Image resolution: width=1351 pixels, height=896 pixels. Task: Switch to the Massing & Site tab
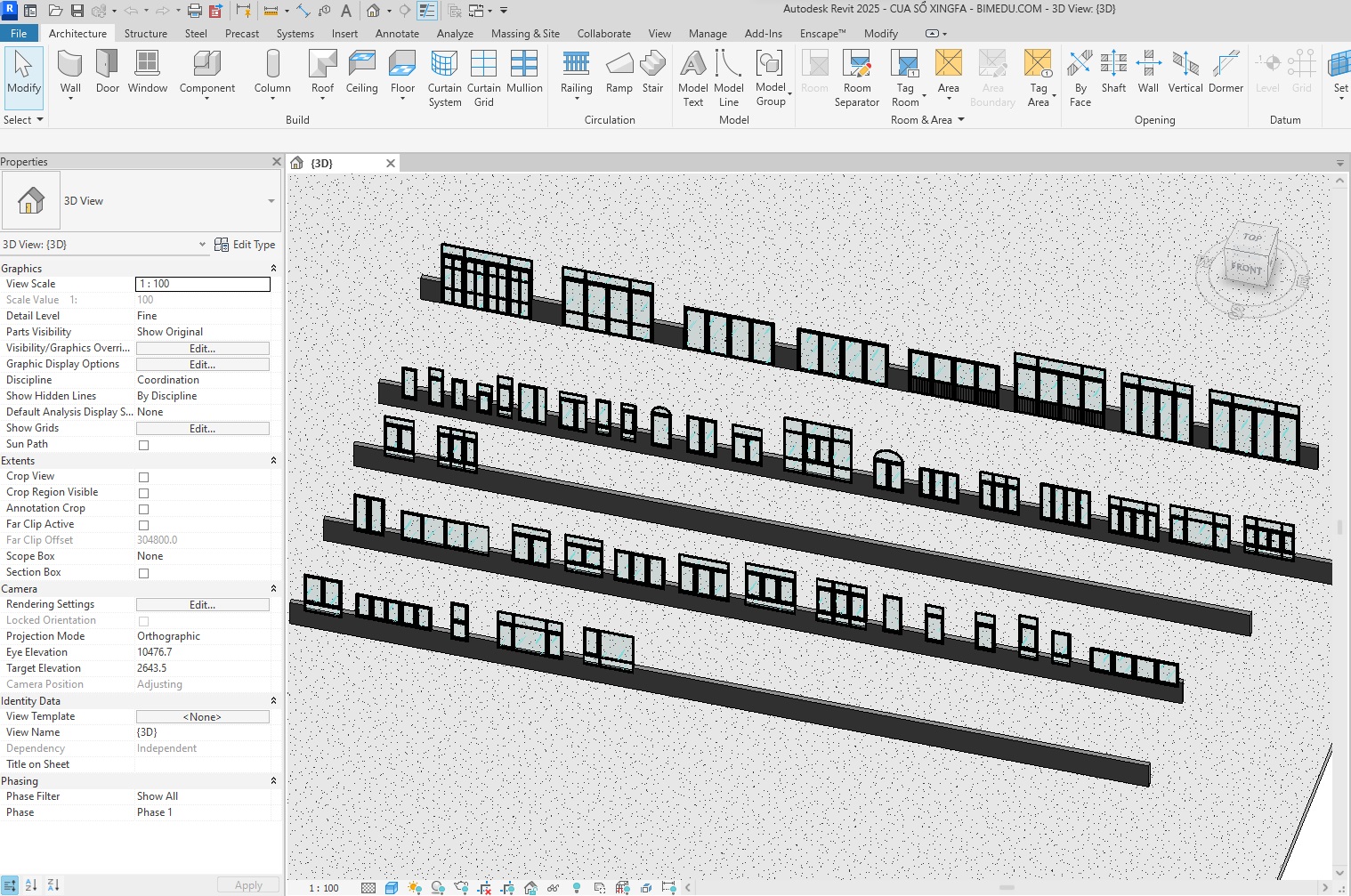(525, 34)
